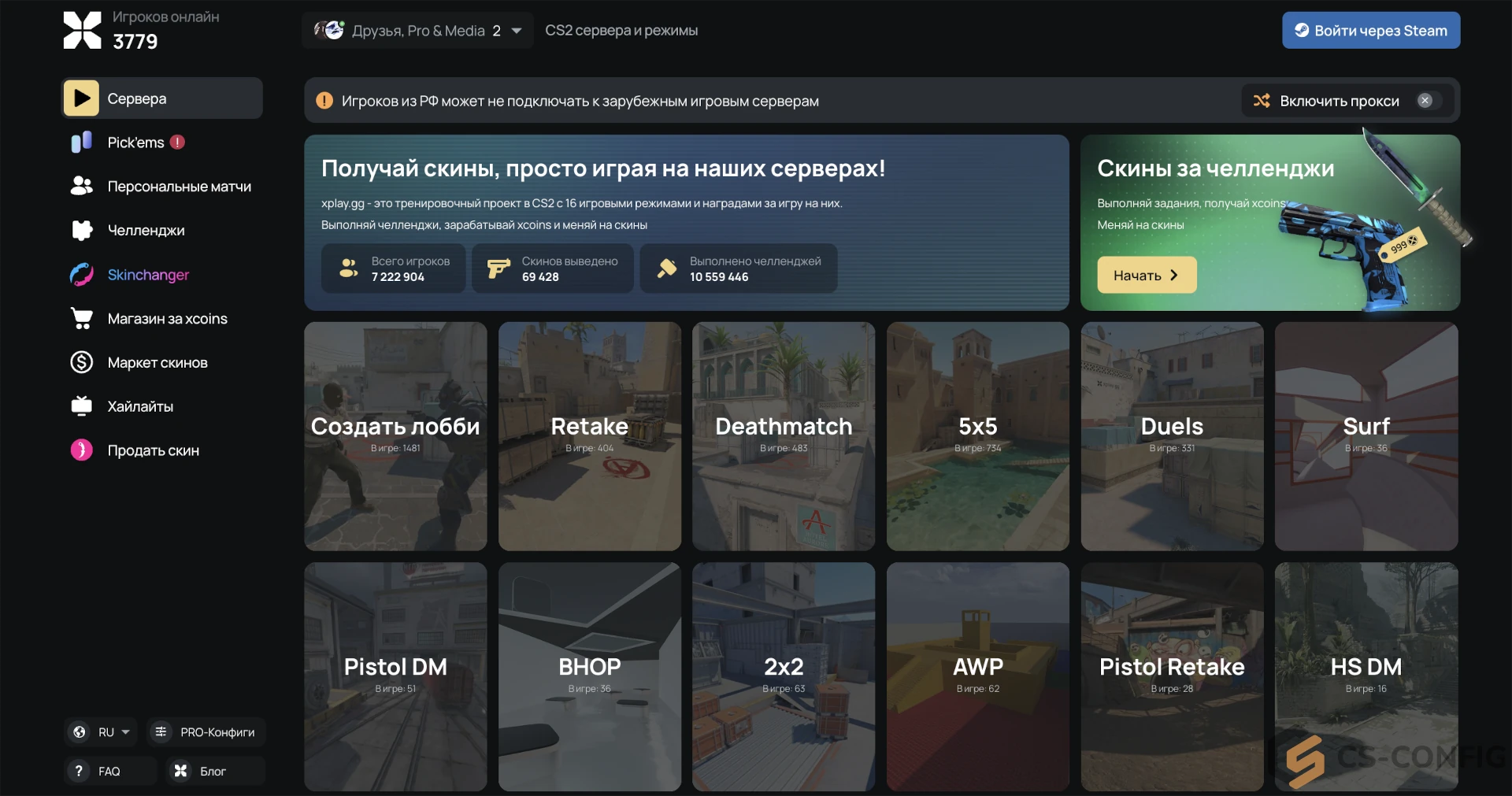
Task: Click the Steam logo icon
Action: point(1302,30)
